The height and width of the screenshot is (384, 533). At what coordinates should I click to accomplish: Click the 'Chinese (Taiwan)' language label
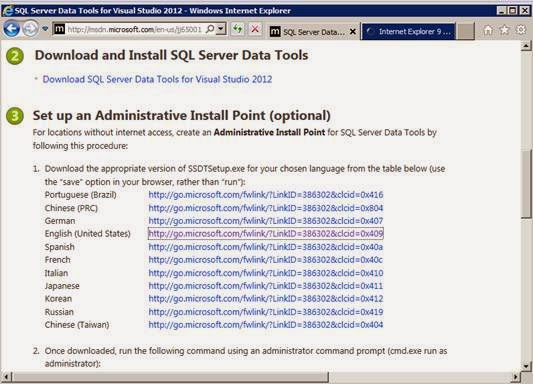[77, 325]
